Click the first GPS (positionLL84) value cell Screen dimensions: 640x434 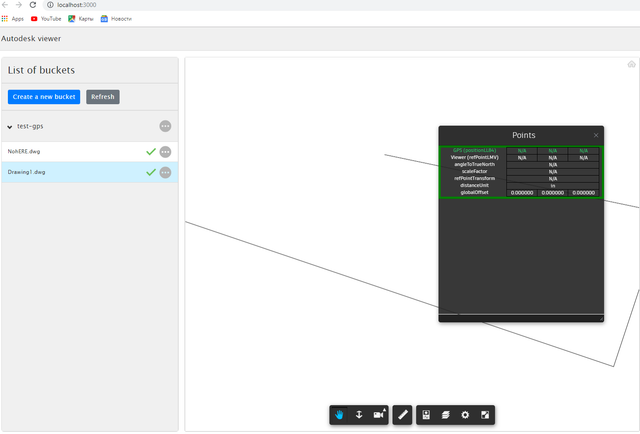pyautogui.click(x=522, y=151)
